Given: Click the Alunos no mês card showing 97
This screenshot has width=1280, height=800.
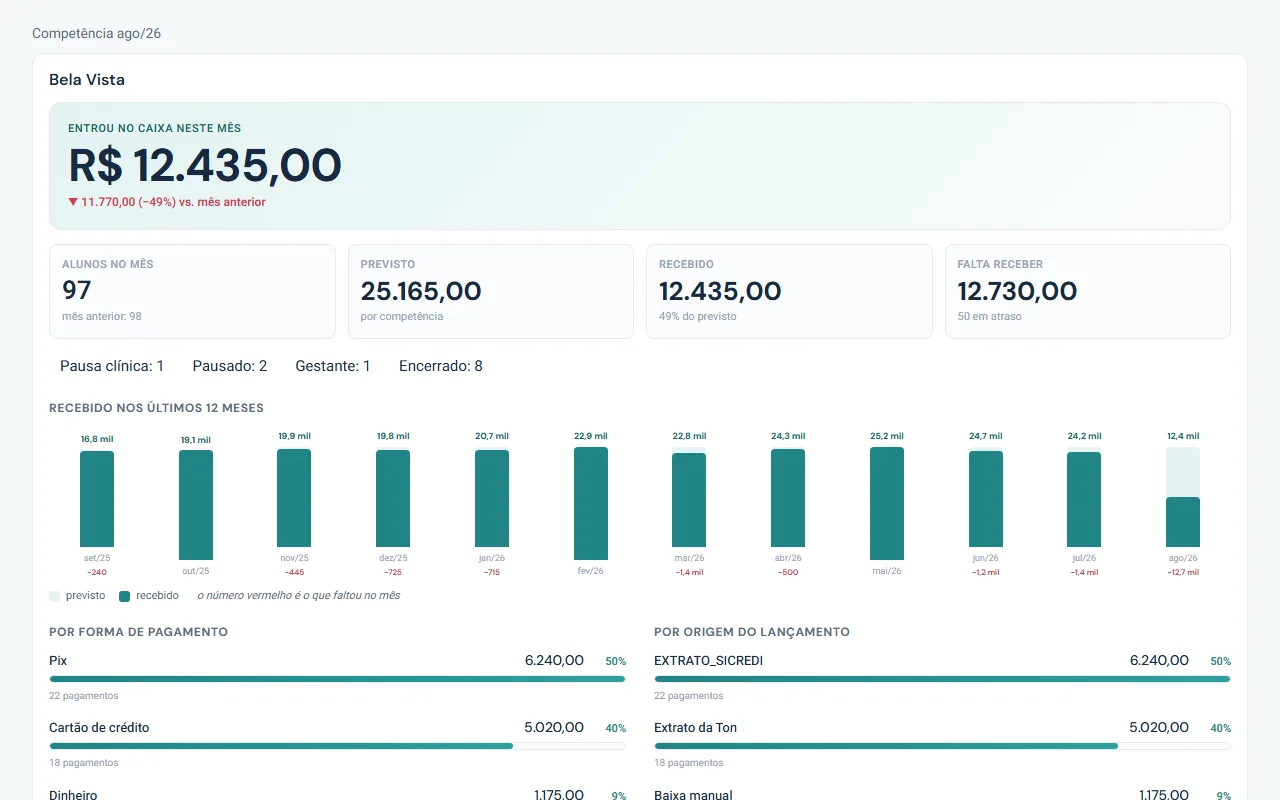Looking at the screenshot, I should (x=192, y=291).
